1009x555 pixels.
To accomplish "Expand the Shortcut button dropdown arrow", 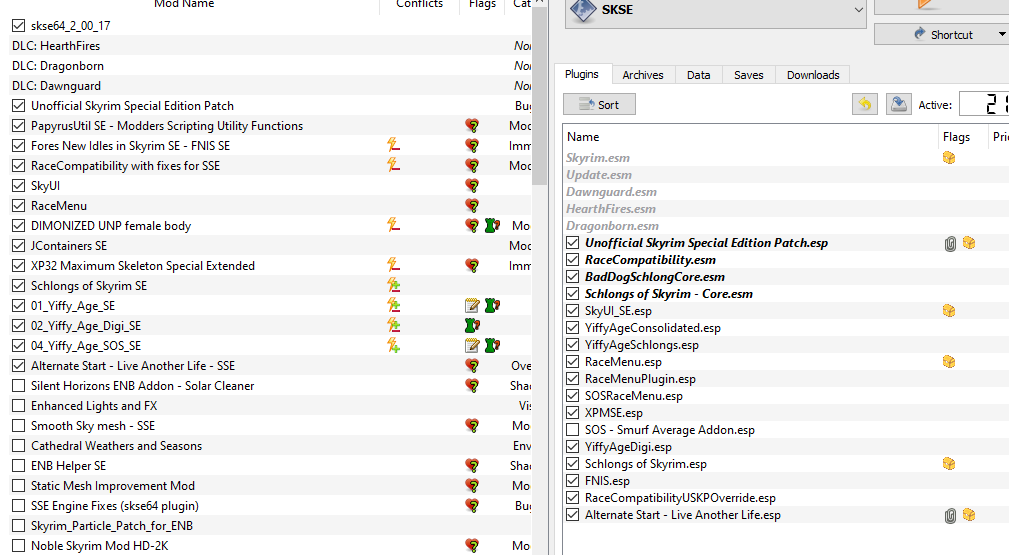I will 1002,34.
